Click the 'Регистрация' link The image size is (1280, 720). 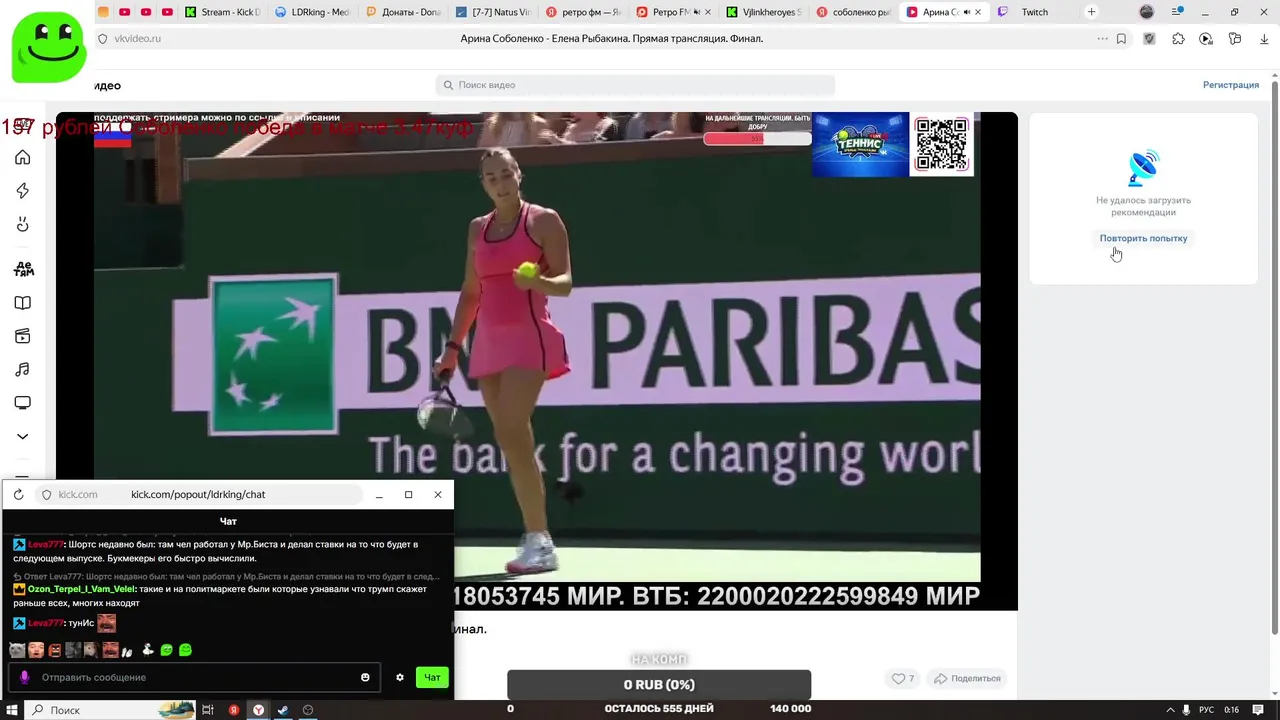click(x=1231, y=85)
